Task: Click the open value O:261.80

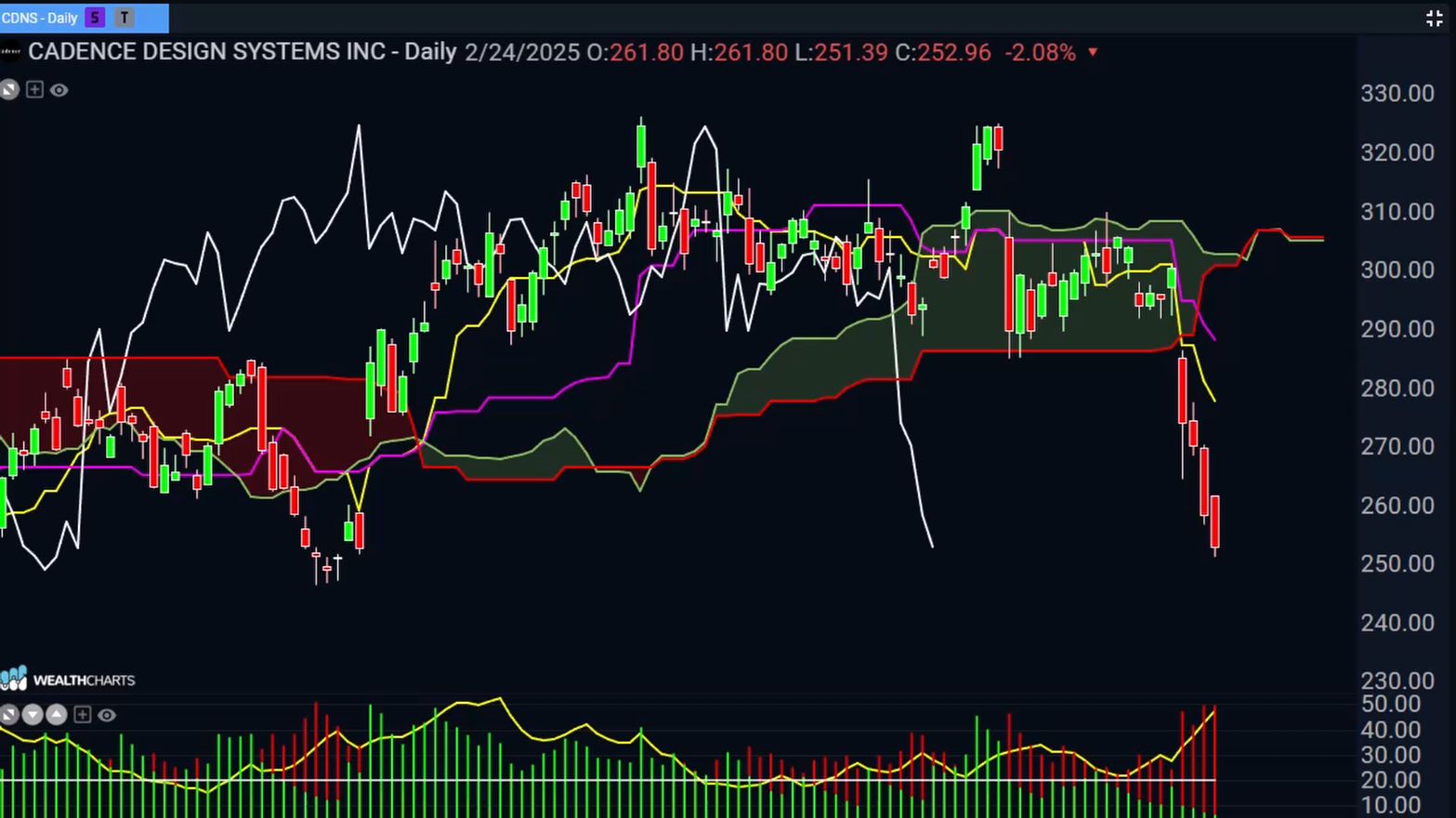Action: coord(635,53)
